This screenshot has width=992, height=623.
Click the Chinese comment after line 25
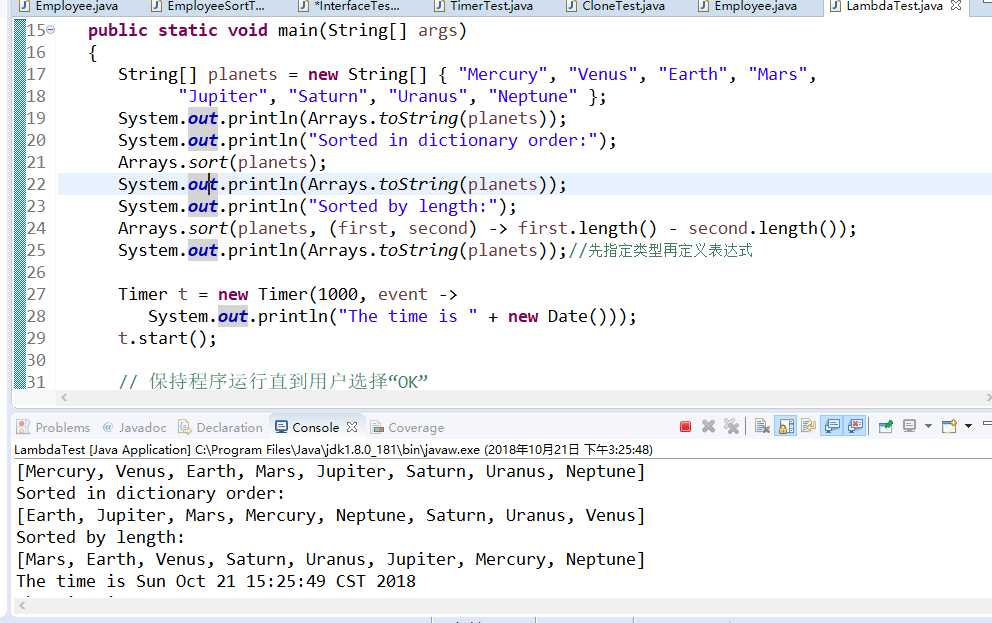(x=660, y=250)
